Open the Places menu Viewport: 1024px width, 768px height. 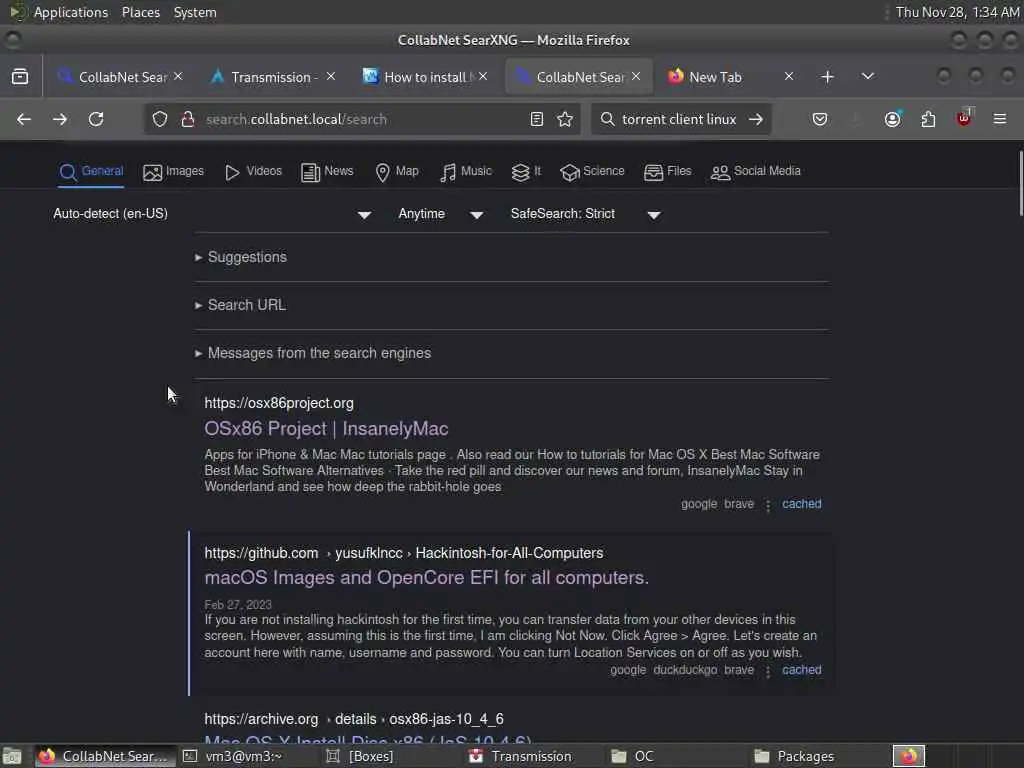click(140, 12)
